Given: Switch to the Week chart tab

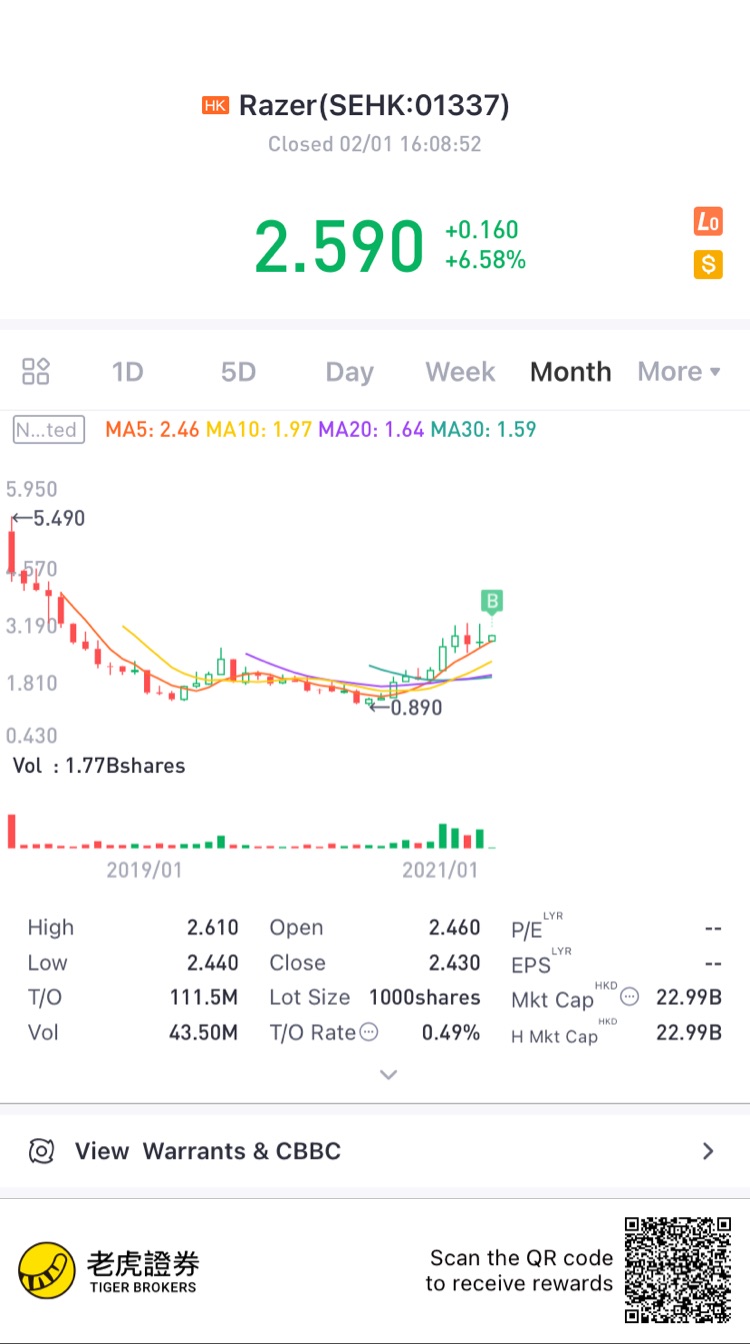Looking at the screenshot, I should (x=460, y=372).
